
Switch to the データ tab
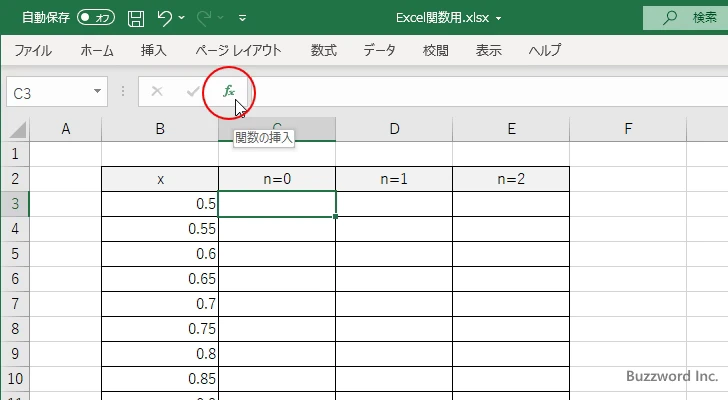pos(379,50)
